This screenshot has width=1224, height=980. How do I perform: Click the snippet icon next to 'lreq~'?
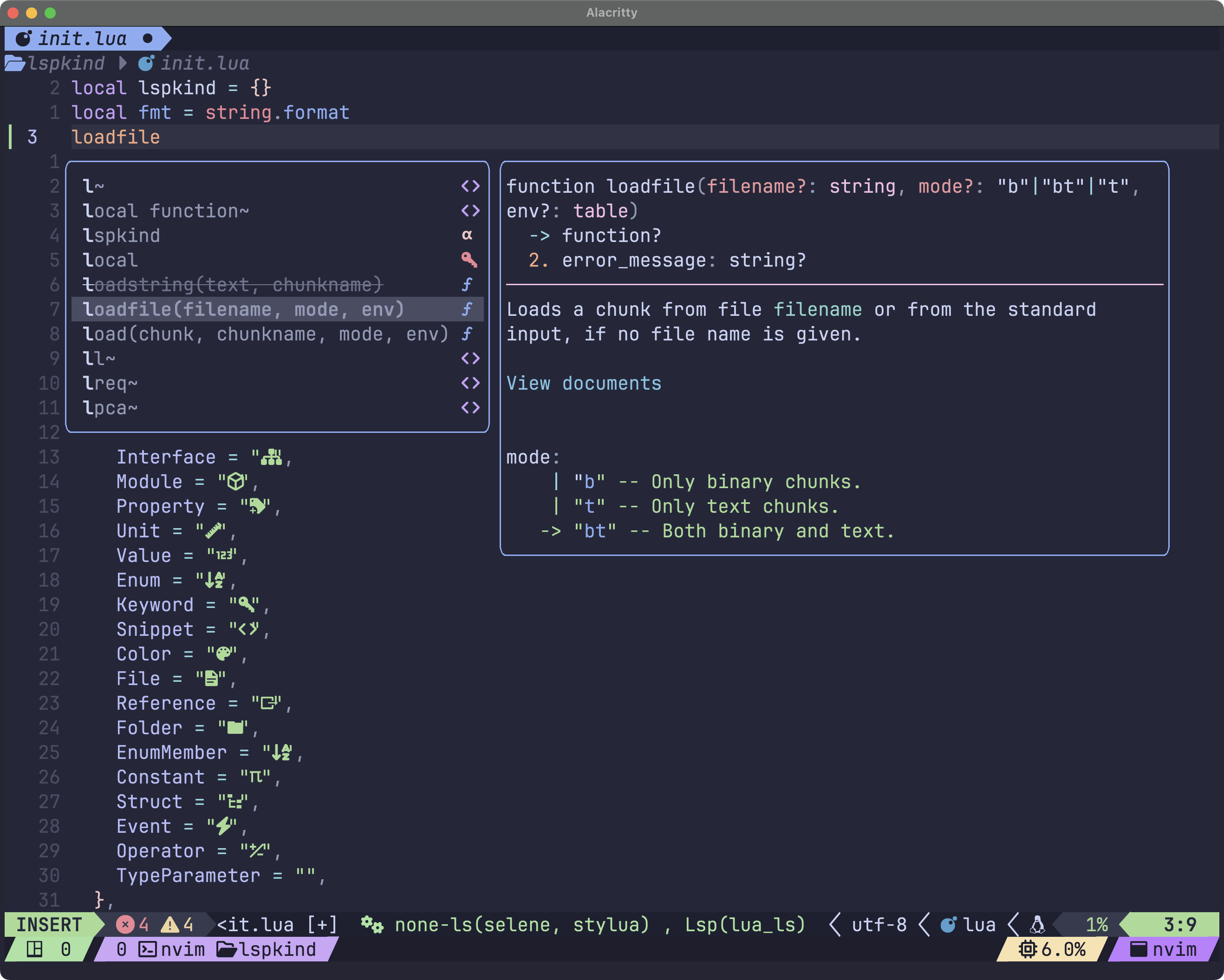pyautogui.click(x=470, y=383)
